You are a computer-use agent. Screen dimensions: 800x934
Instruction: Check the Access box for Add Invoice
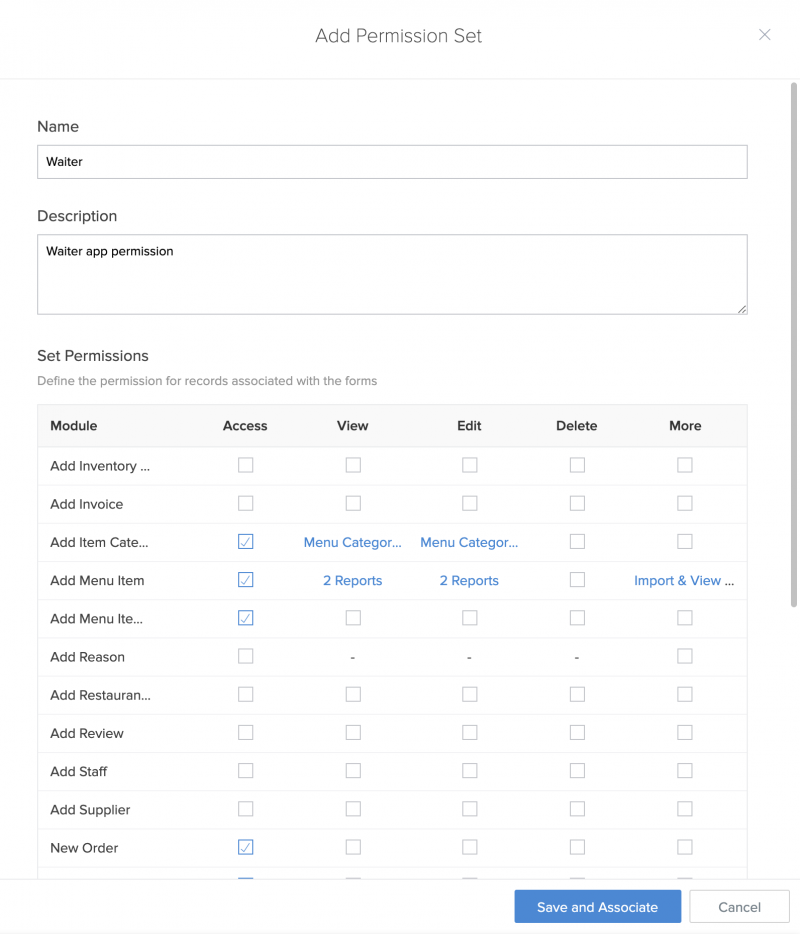pos(246,504)
